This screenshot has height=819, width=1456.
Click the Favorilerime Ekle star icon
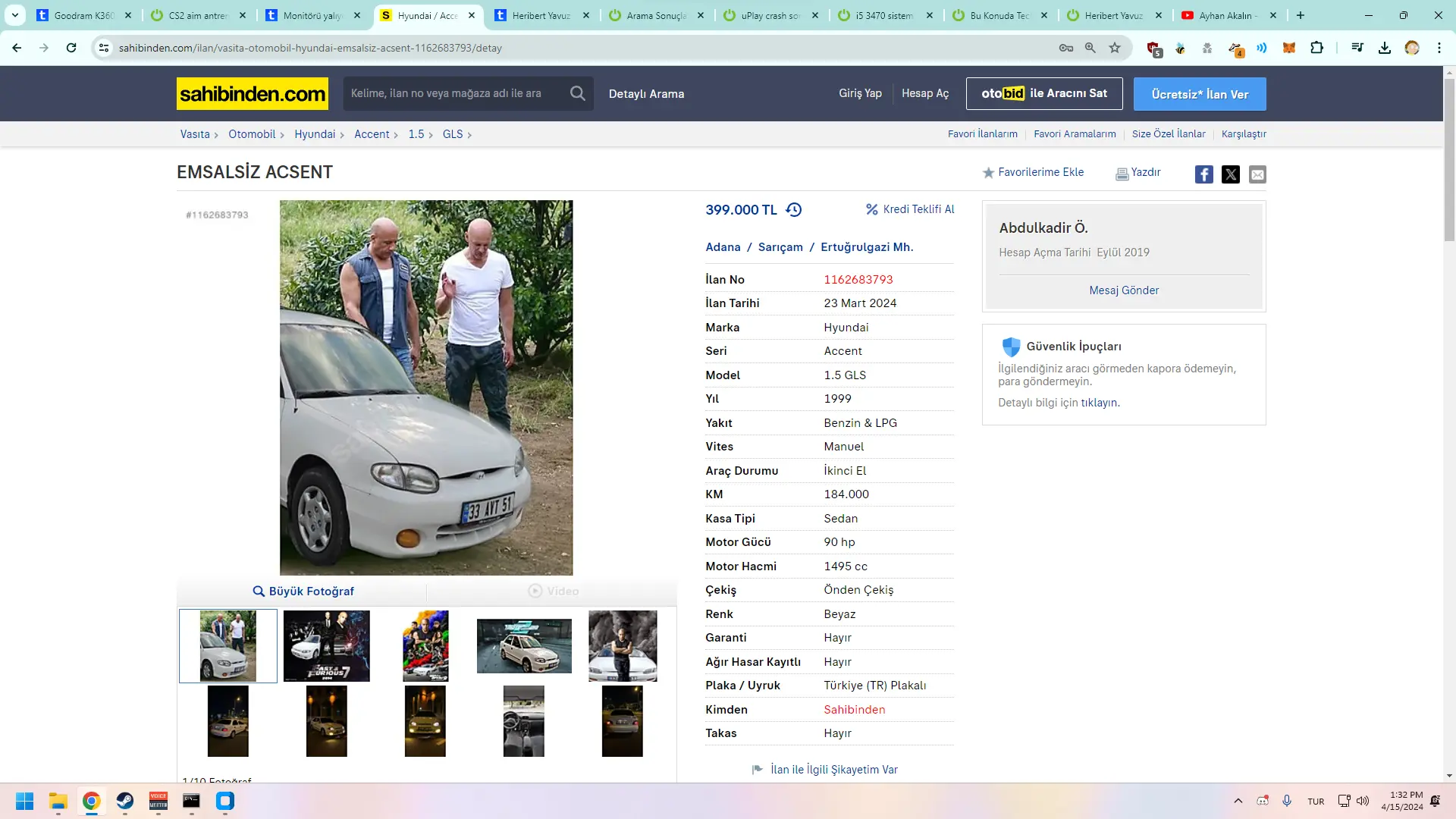[x=988, y=173]
